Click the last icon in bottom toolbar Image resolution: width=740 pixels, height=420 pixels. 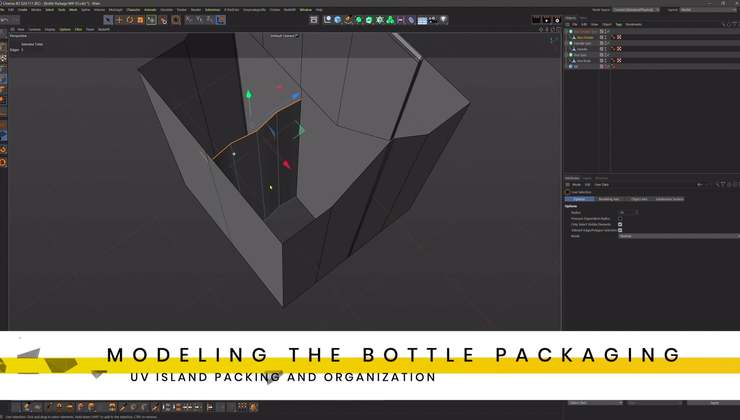click(253, 407)
